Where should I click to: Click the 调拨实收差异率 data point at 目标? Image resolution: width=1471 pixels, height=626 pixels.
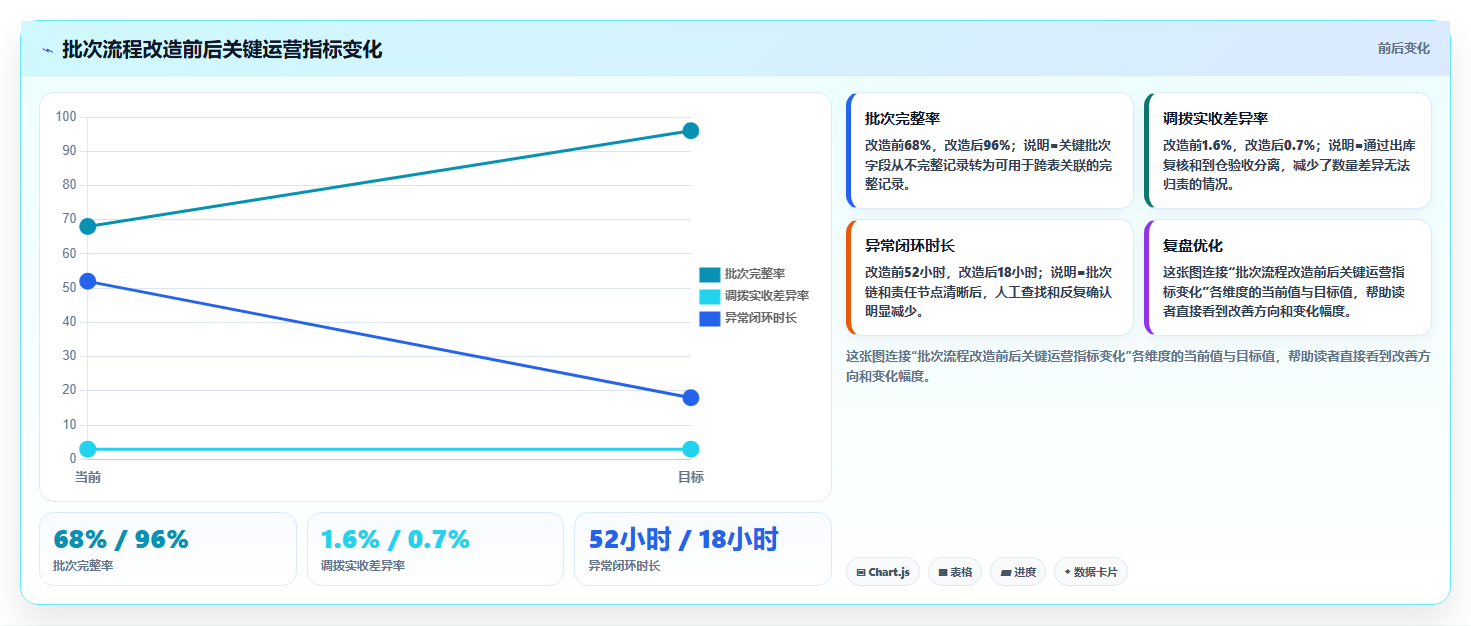pyautogui.click(x=690, y=450)
